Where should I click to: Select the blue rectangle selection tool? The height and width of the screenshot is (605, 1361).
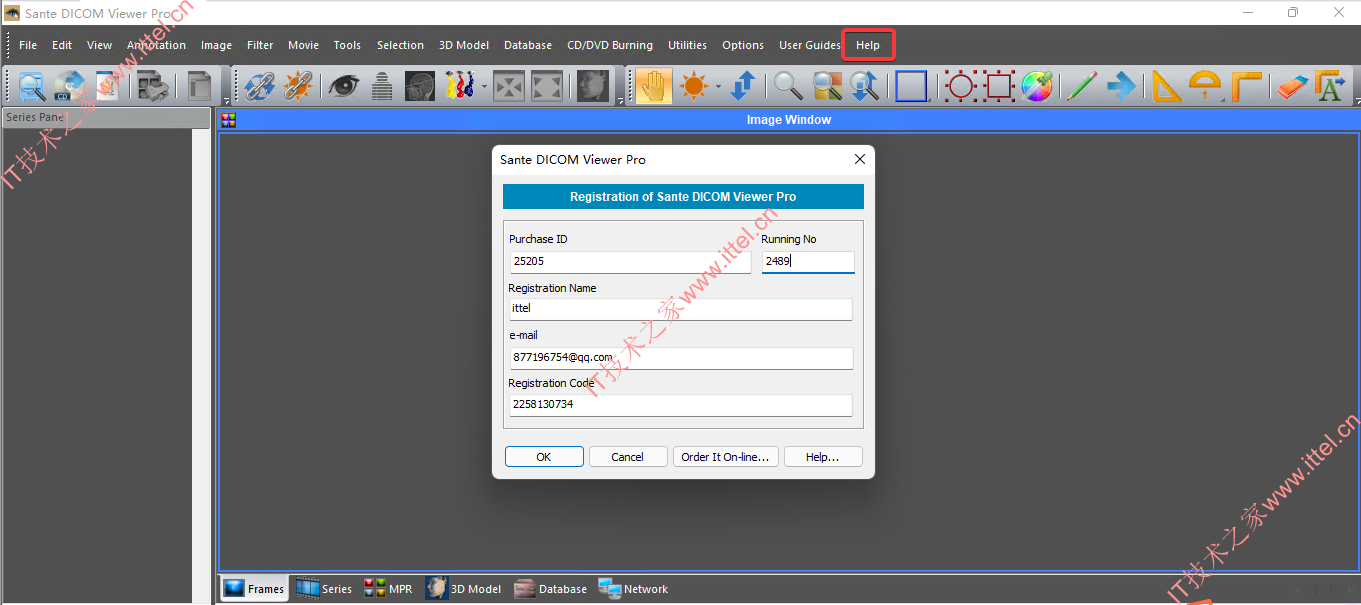coord(911,86)
